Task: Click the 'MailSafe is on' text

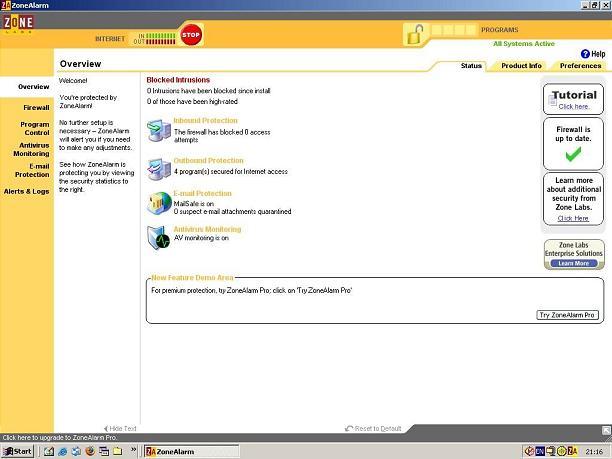Action: [194, 203]
